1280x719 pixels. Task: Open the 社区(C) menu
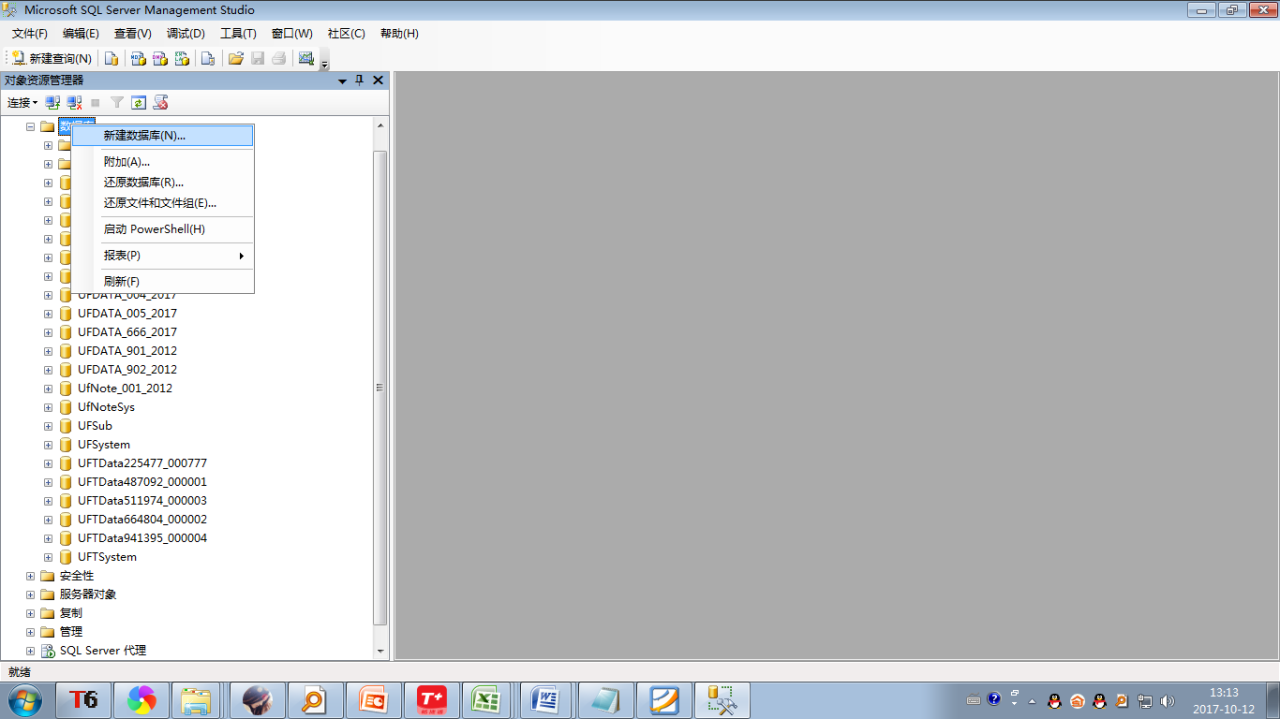click(x=347, y=34)
